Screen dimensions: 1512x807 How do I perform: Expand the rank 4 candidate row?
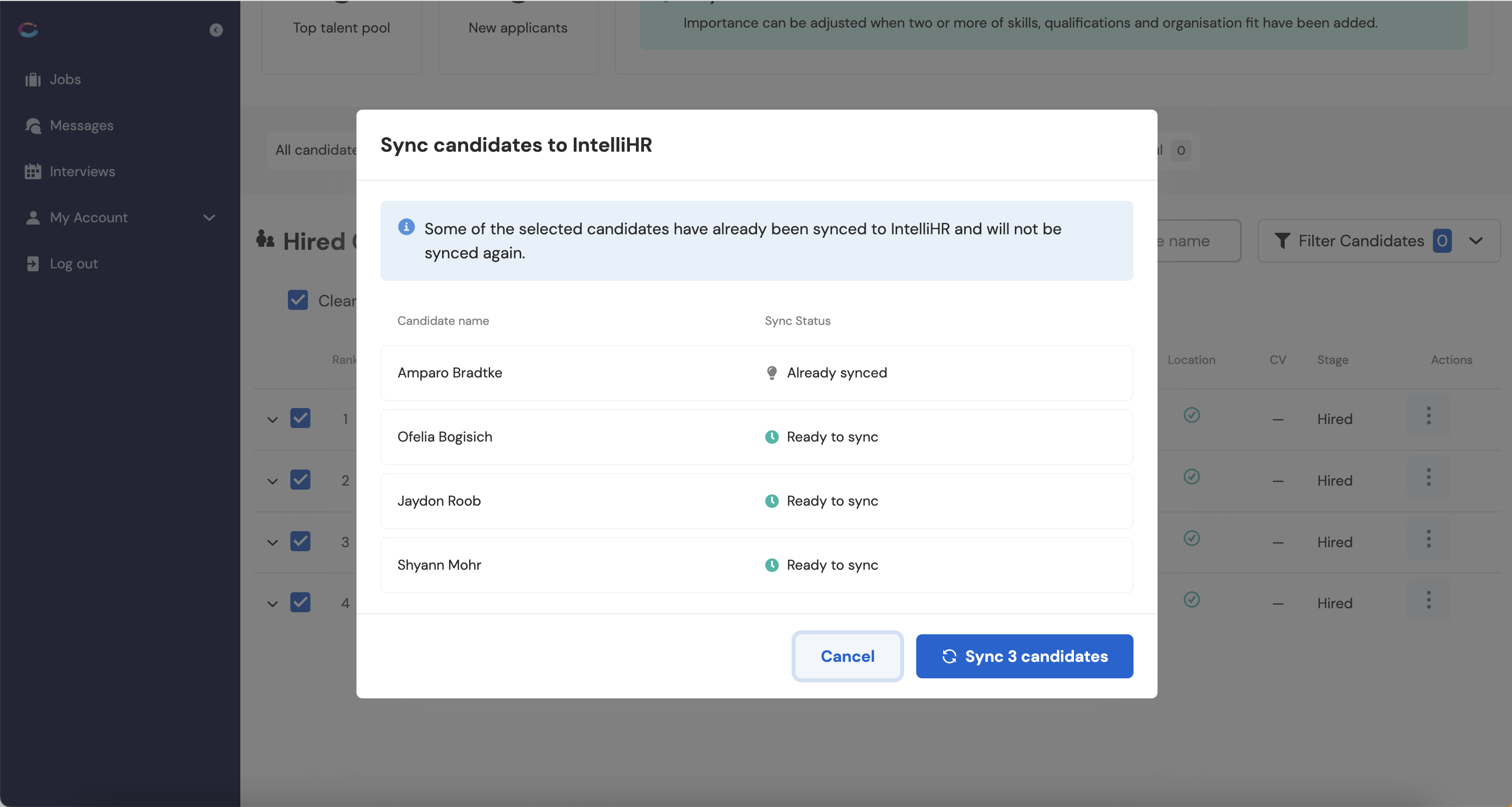272,603
